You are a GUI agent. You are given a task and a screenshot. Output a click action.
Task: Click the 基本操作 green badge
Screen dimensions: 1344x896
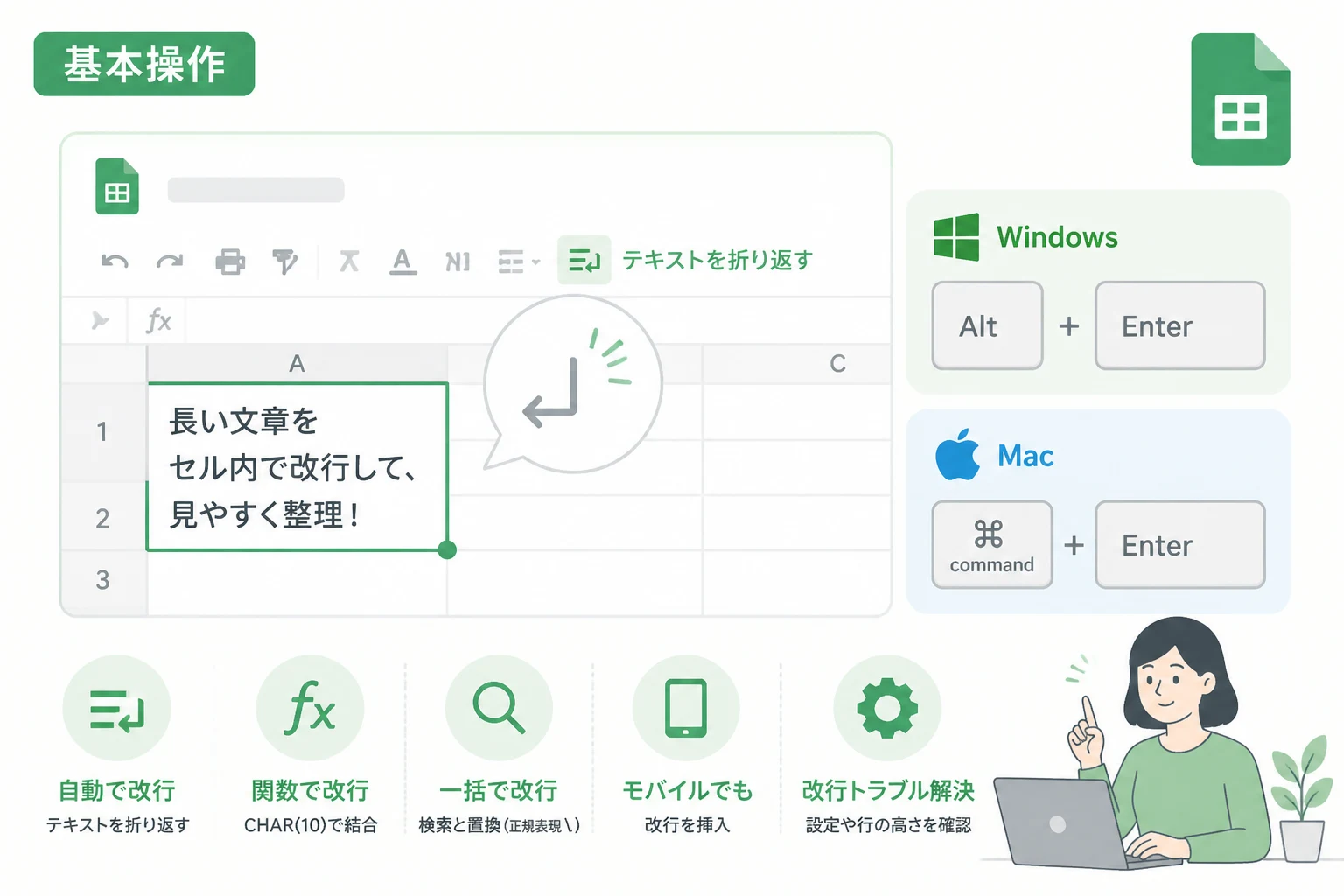[144, 64]
